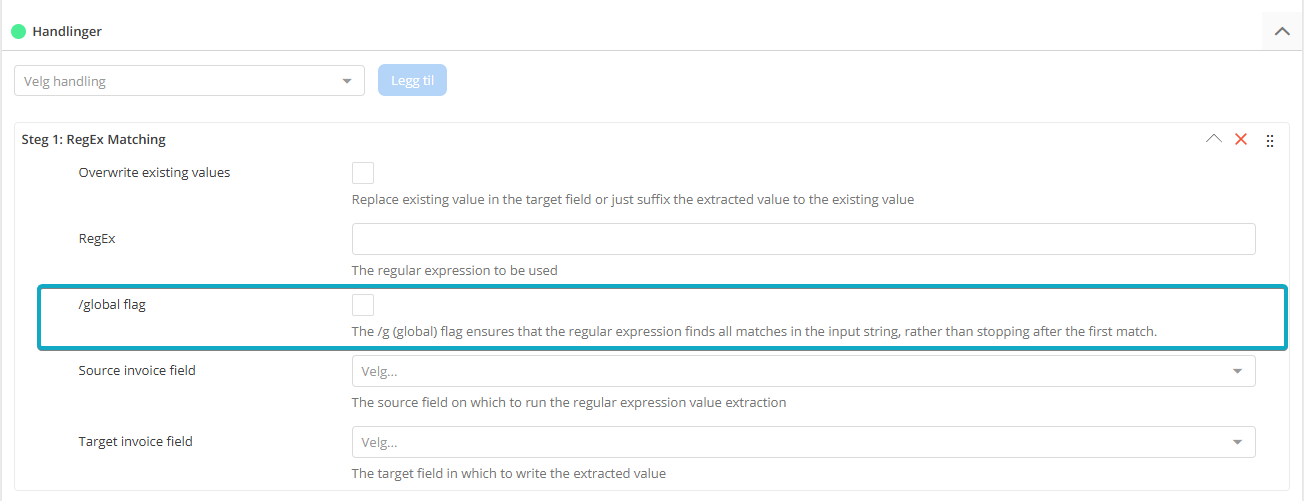This screenshot has height=501, width=1304.
Task: Click the "/global flag" label text
Action: point(112,304)
